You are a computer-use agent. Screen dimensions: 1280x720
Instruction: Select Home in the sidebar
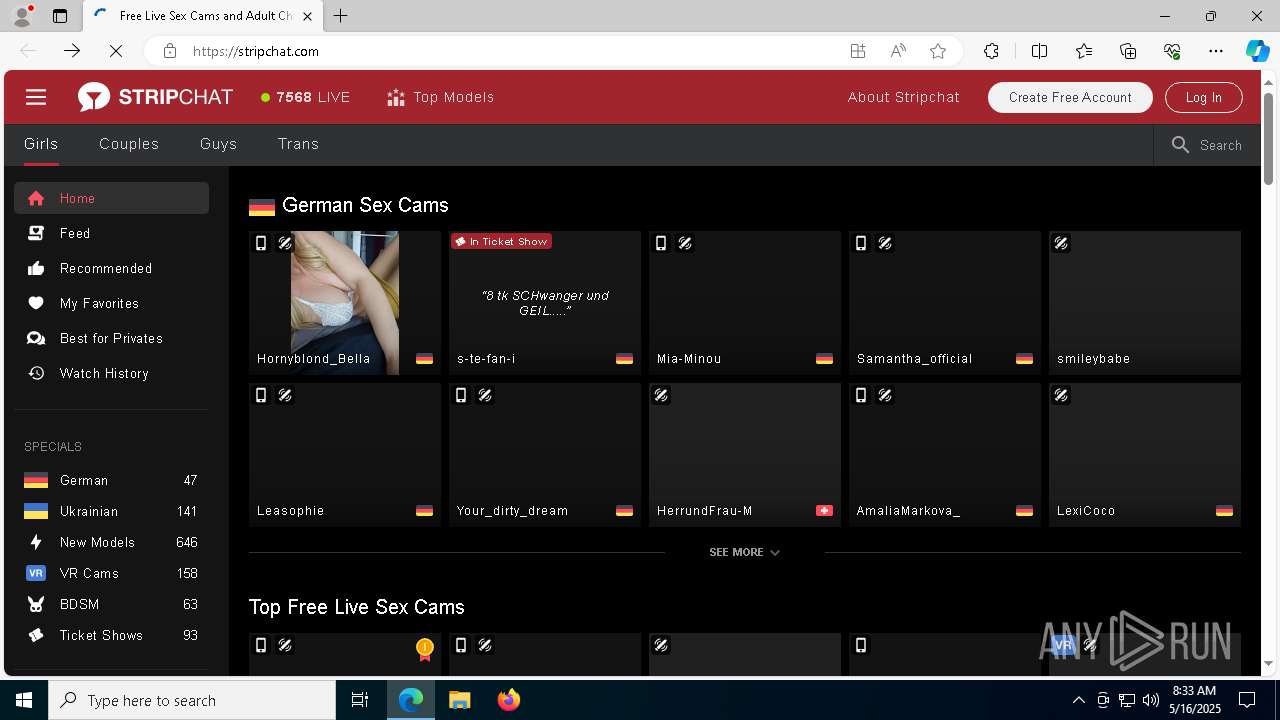pyautogui.click(x=111, y=198)
